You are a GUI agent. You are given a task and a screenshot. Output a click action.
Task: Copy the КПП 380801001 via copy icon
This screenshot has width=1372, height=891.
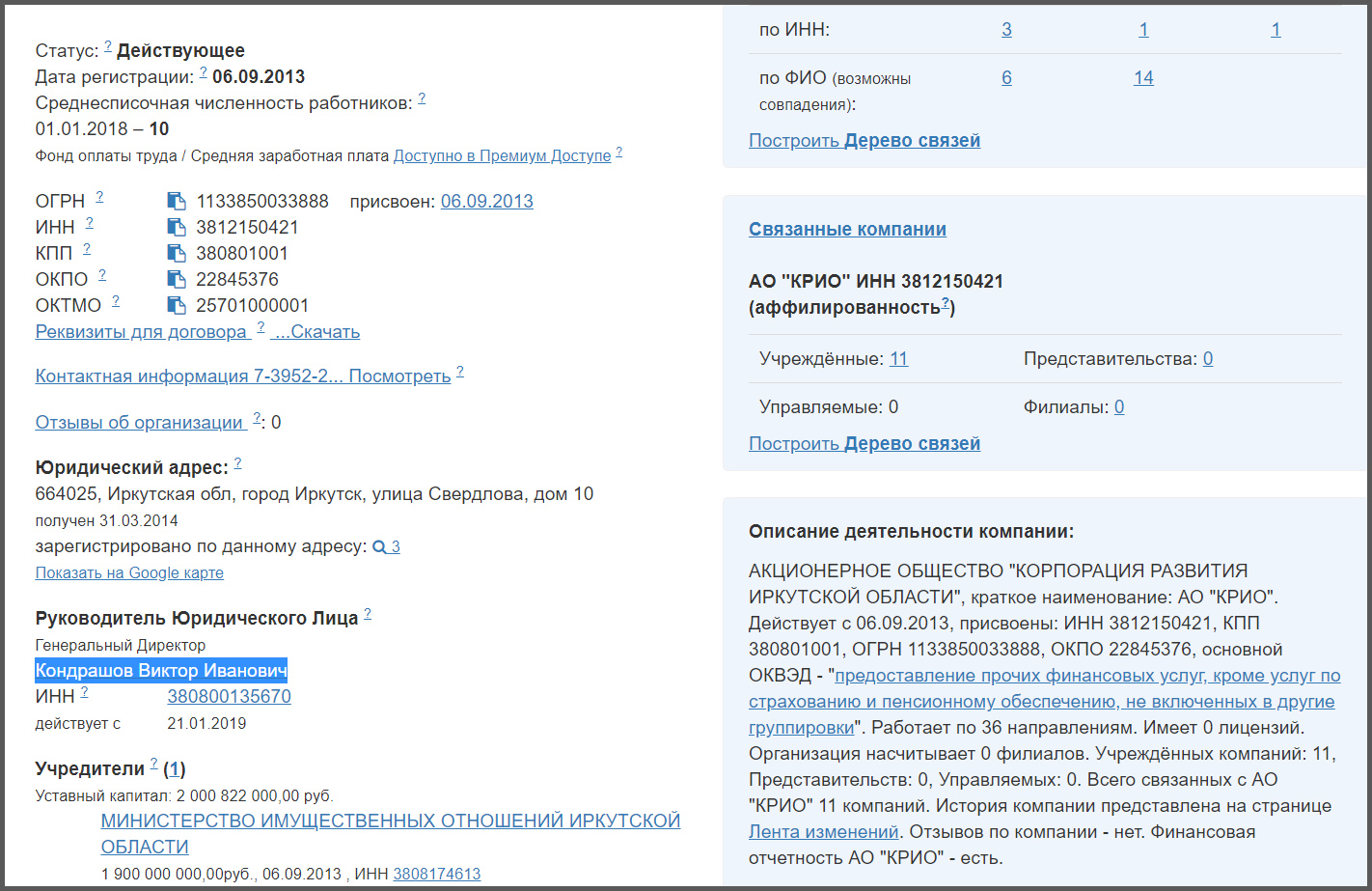click(177, 253)
